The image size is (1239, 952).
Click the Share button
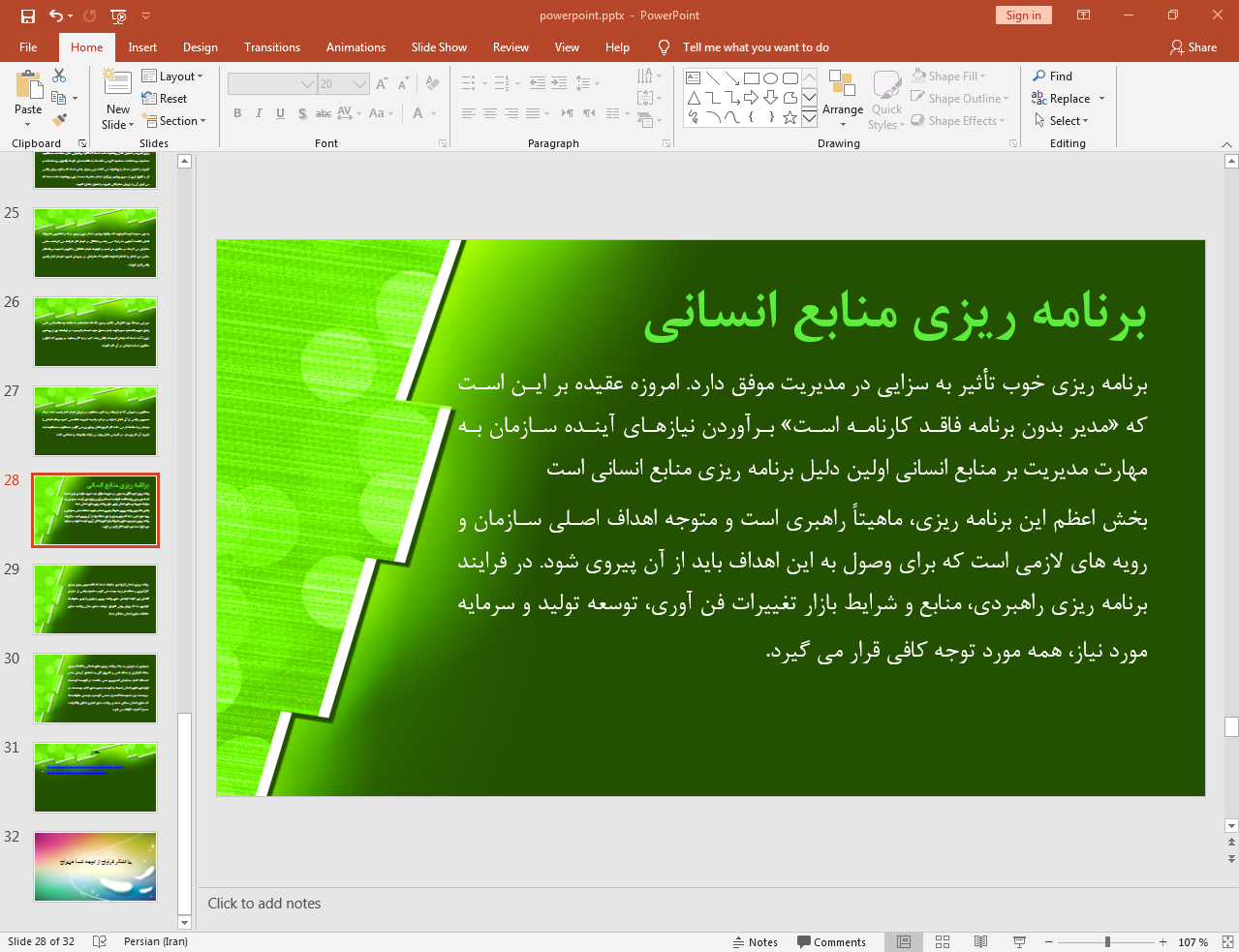point(1193,47)
